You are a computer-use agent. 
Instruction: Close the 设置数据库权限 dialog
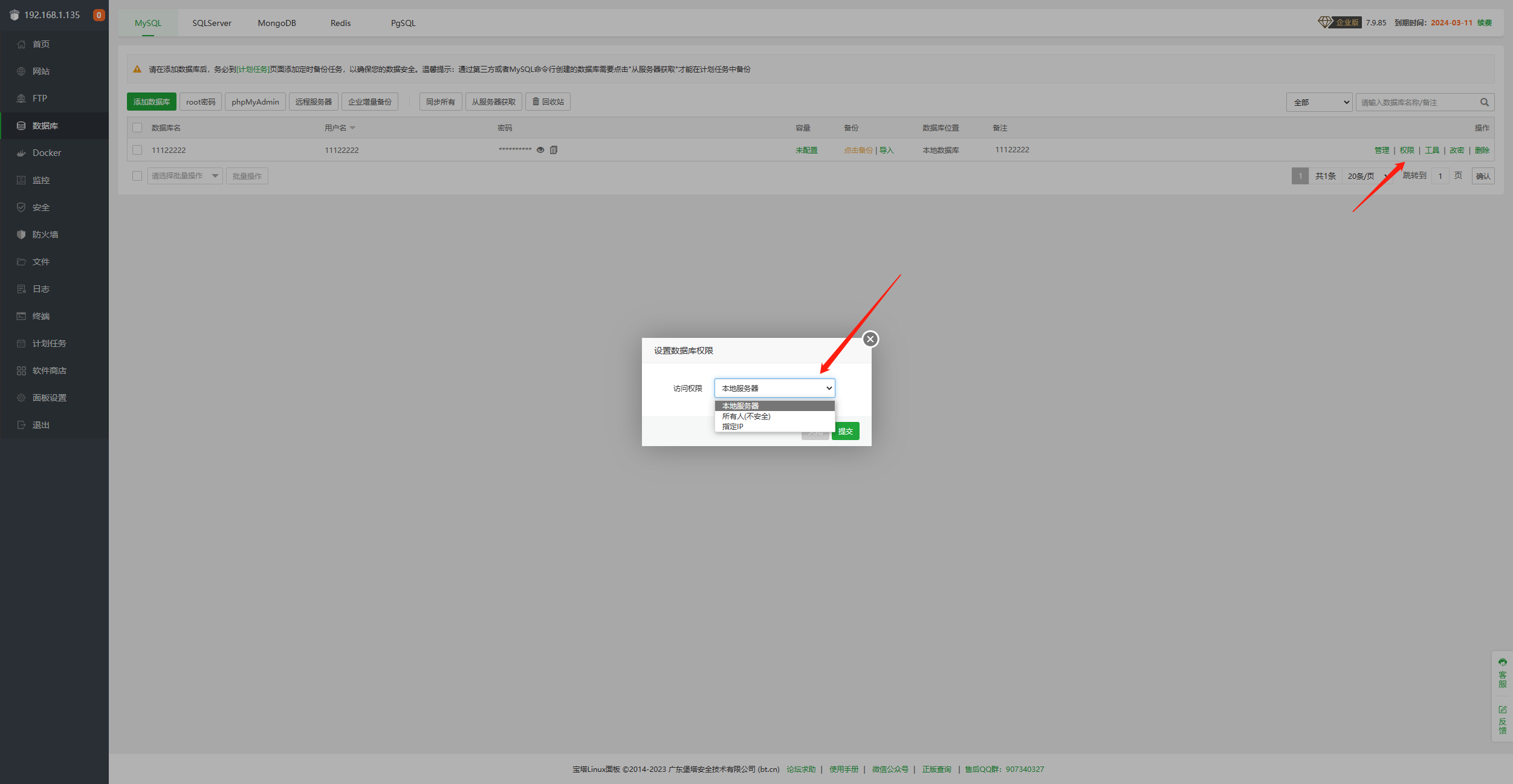pyautogui.click(x=870, y=339)
